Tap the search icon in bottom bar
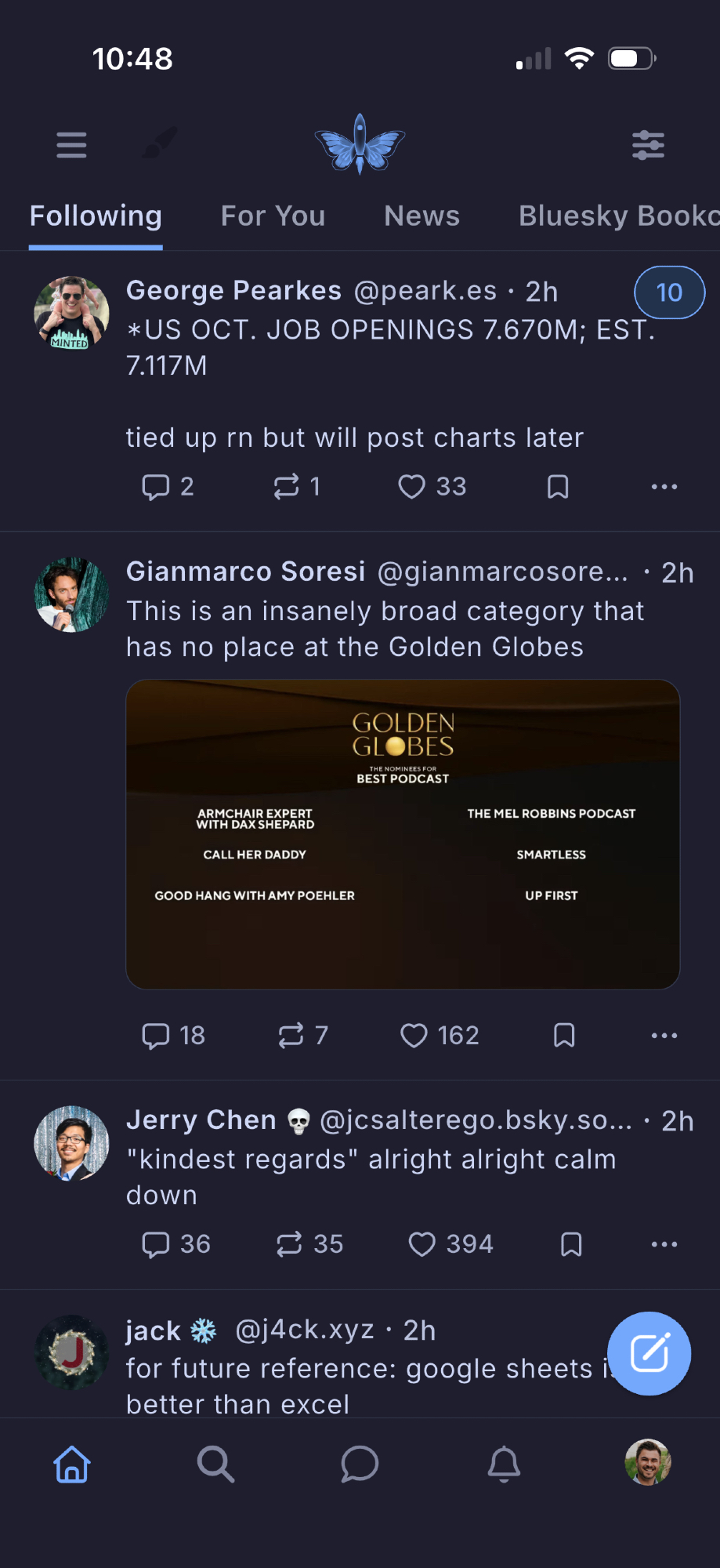Image resolution: width=720 pixels, height=1568 pixels. click(215, 1464)
